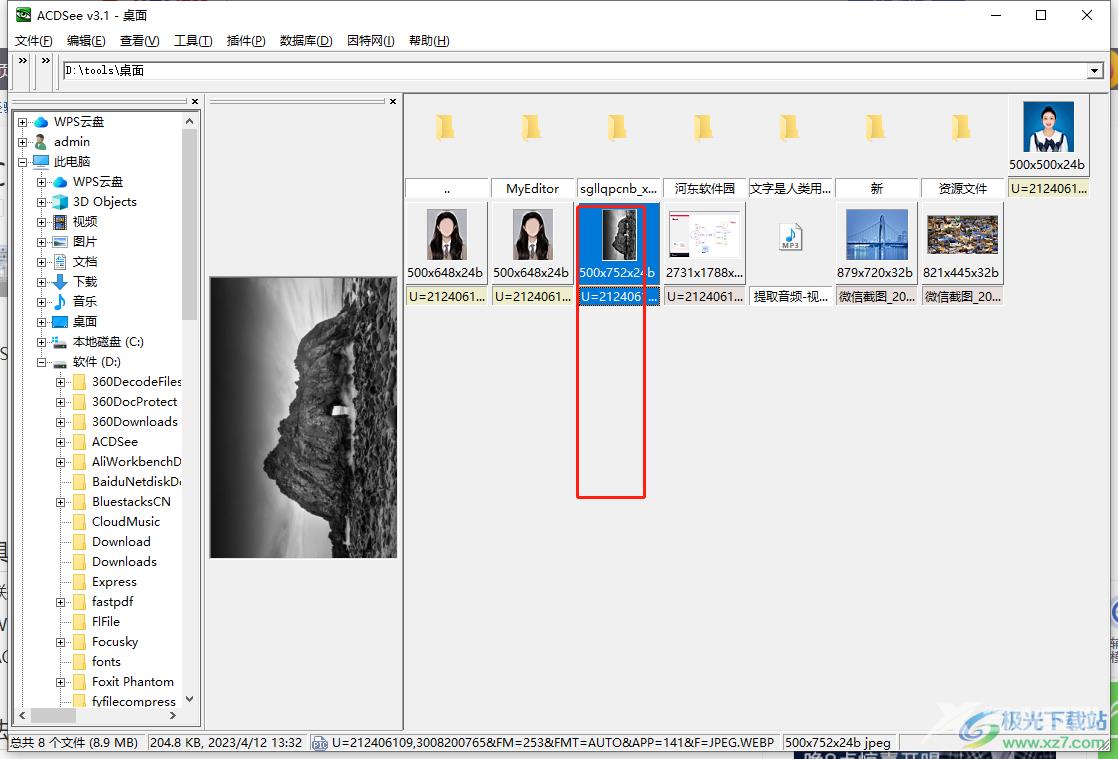Expand the BluestacksCN folder node
The image size is (1118, 759).
61,502
